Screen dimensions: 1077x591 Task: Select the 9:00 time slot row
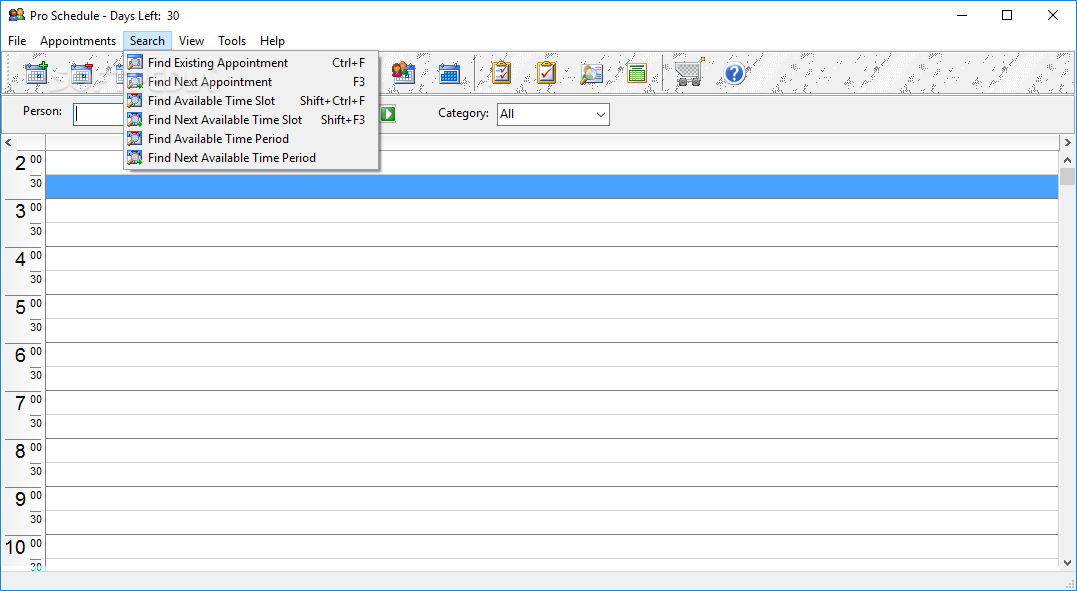(x=552, y=498)
